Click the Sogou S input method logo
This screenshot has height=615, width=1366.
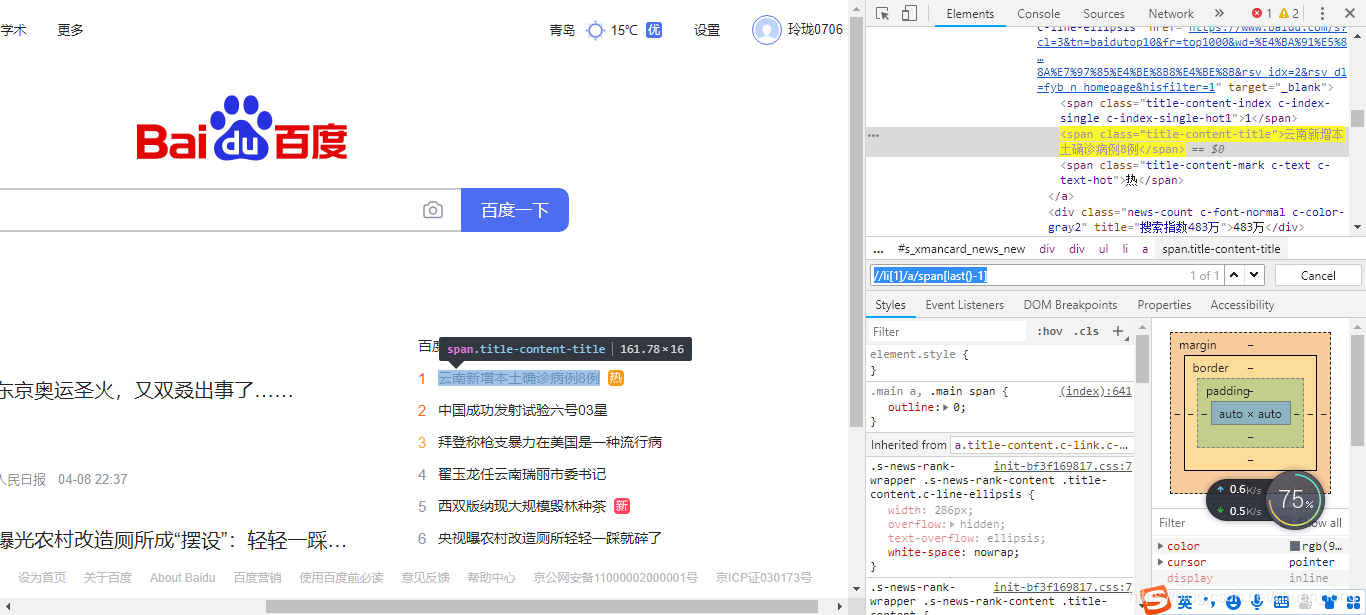tap(1157, 600)
